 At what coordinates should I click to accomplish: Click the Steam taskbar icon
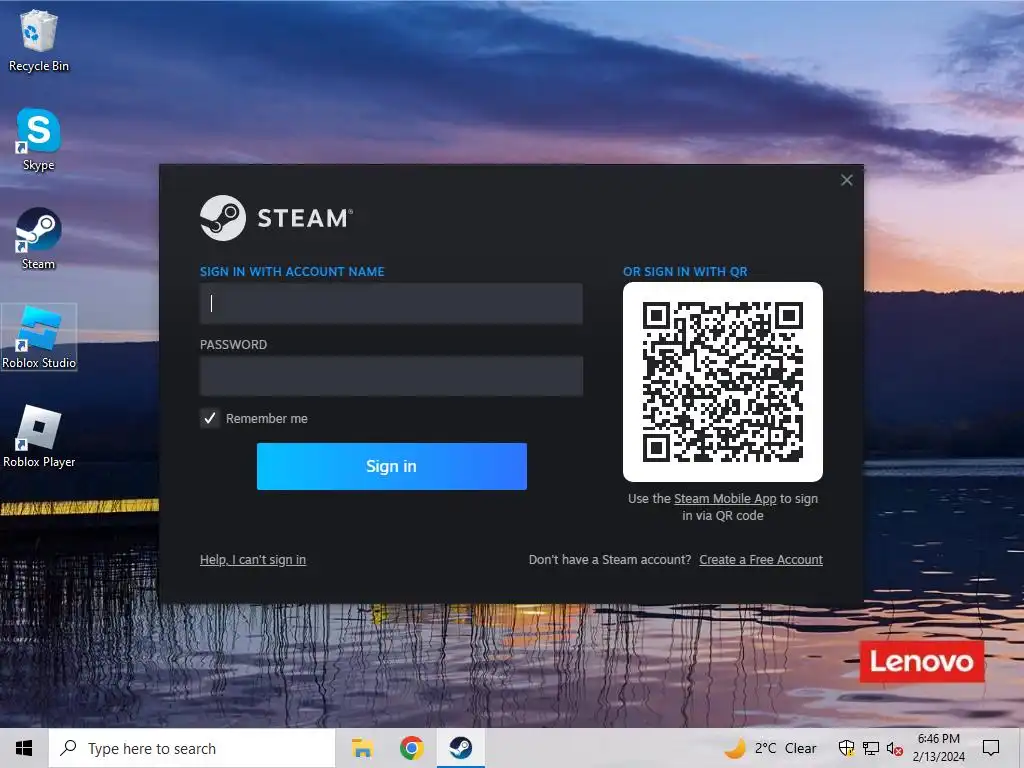(x=460, y=748)
